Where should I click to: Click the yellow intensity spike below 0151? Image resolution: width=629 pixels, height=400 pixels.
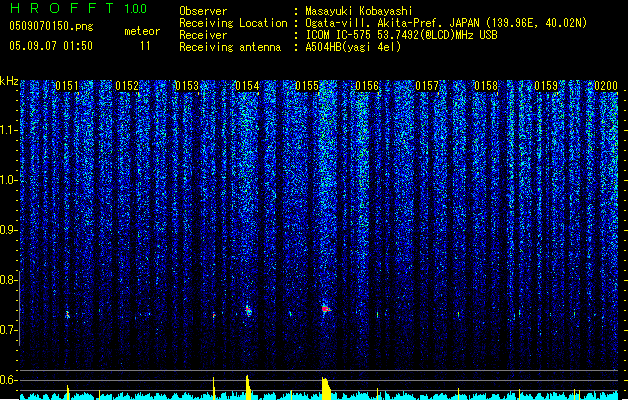pos(68,392)
